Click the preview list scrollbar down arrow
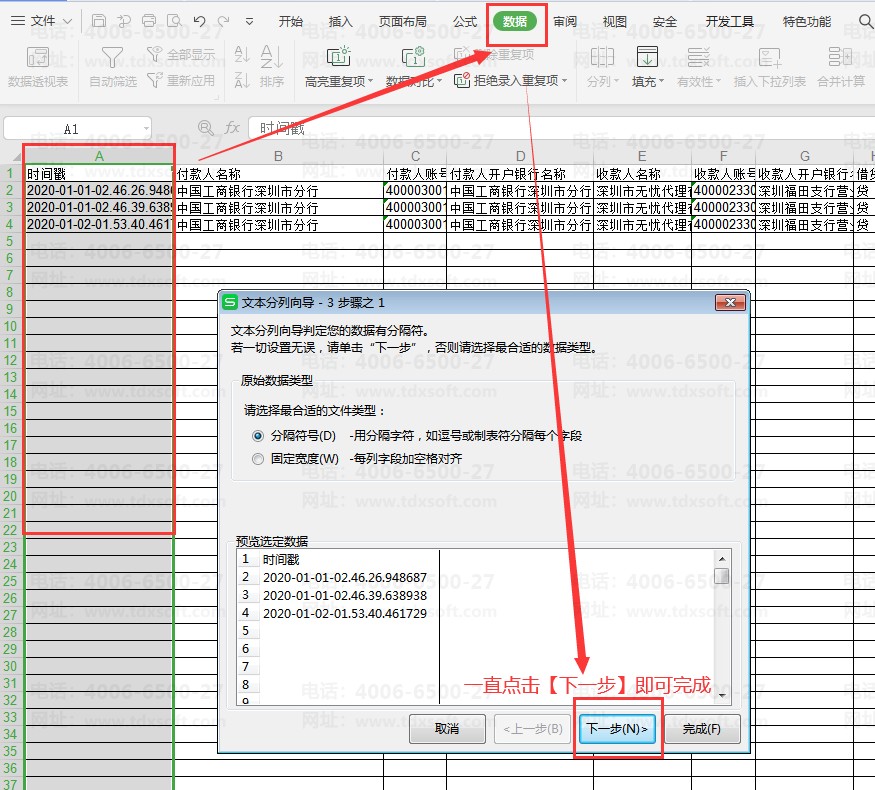This screenshot has width=875, height=790. point(721,695)
